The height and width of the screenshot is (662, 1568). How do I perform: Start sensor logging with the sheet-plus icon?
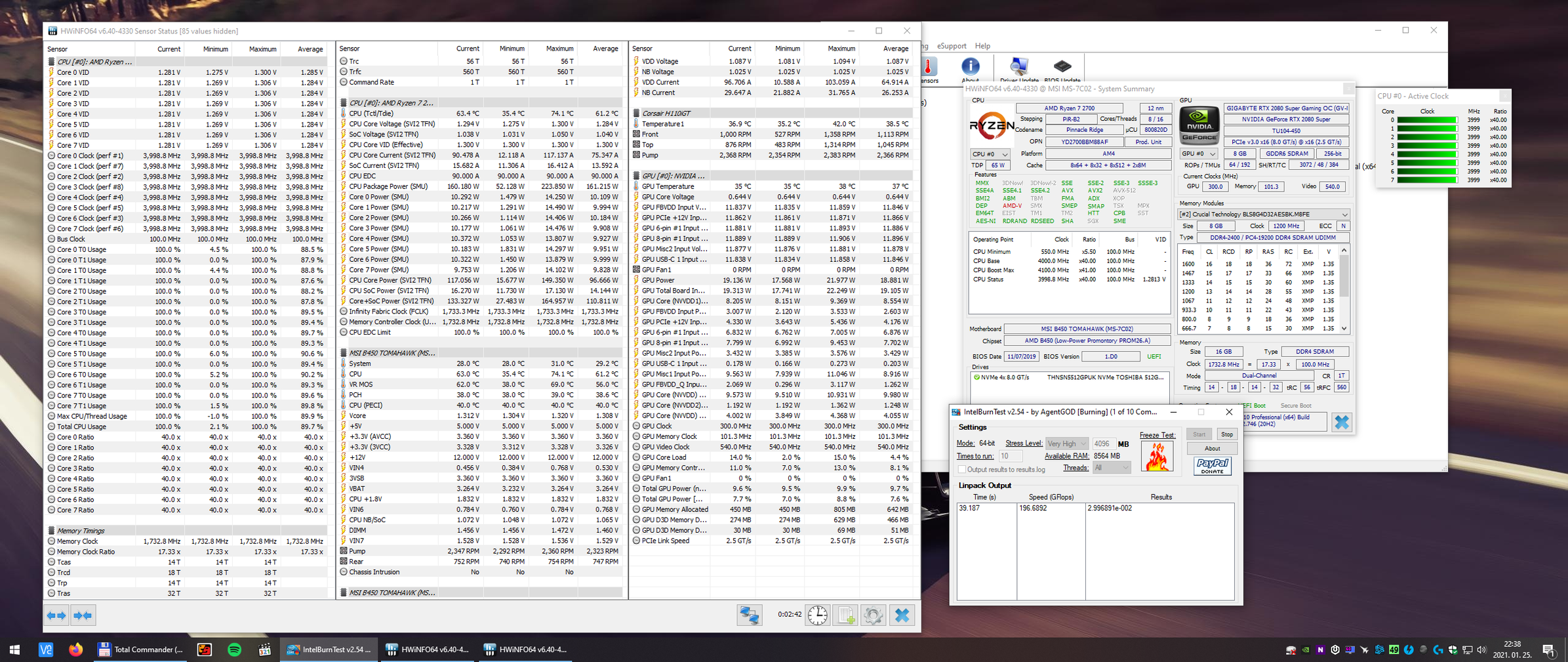click(x=845, y=615)
